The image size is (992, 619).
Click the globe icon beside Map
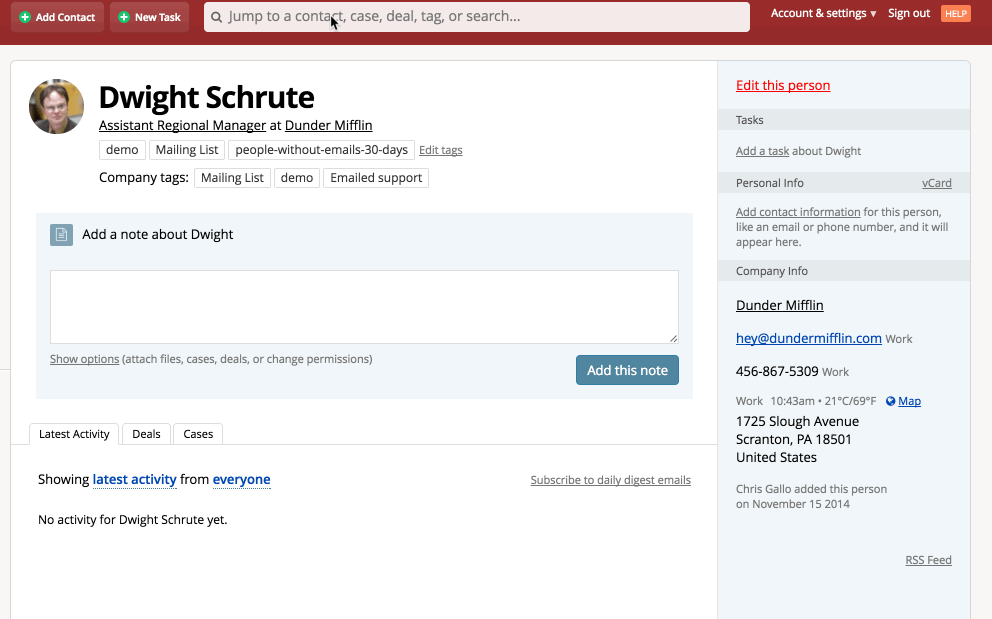click(x=890, y=401)
